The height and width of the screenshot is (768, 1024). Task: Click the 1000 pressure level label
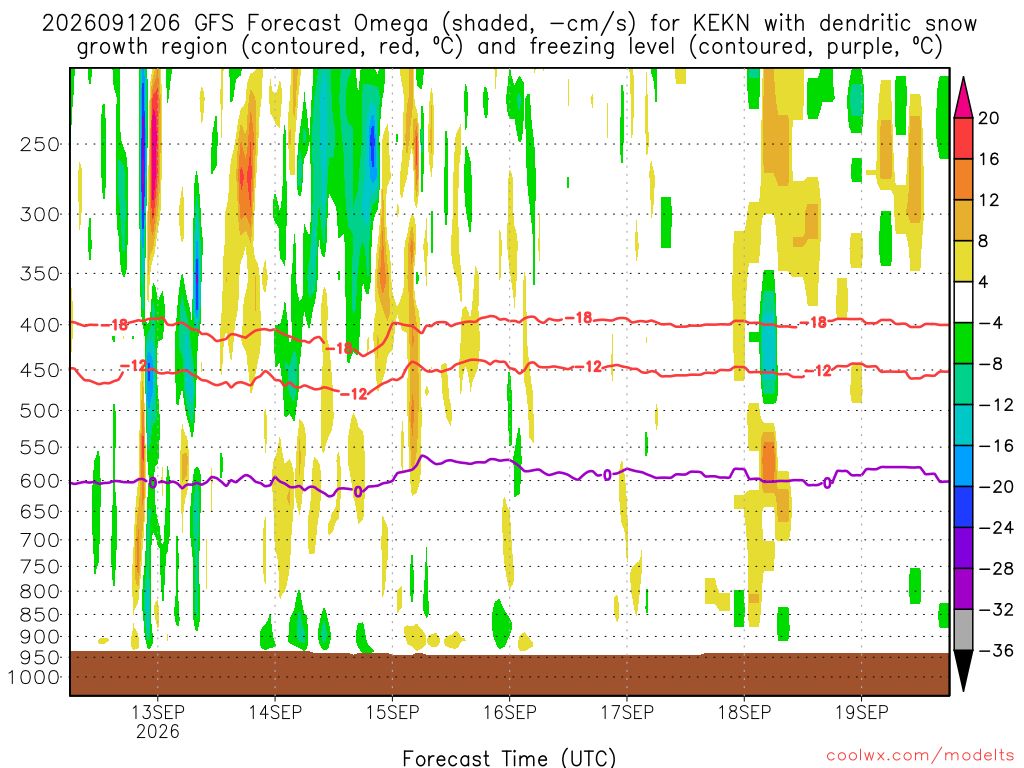coord(34,677)
